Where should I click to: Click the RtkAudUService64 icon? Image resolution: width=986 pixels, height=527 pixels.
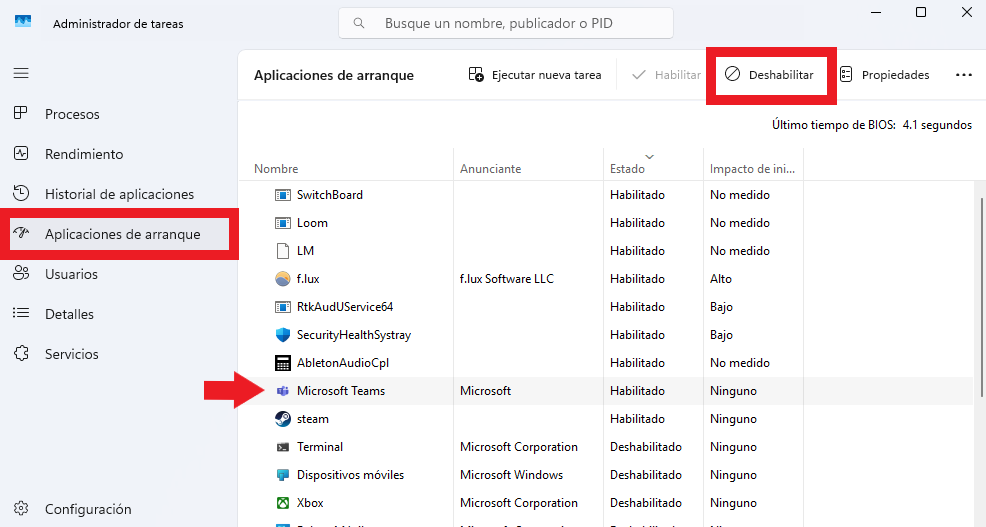pyautogui.click(x=283, y=307)
